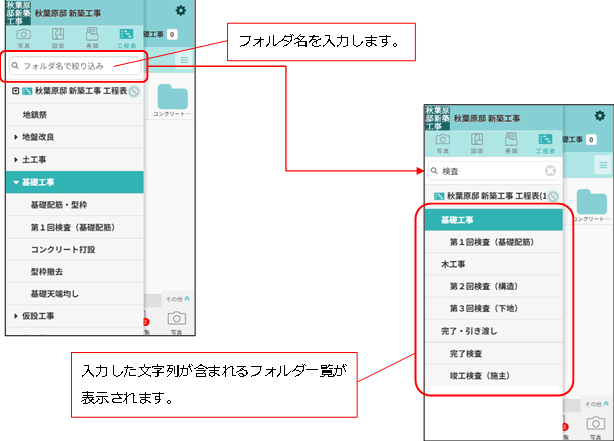The image size is (614, 441).
Task: Open settings gear in right panel
Action: 600,116
